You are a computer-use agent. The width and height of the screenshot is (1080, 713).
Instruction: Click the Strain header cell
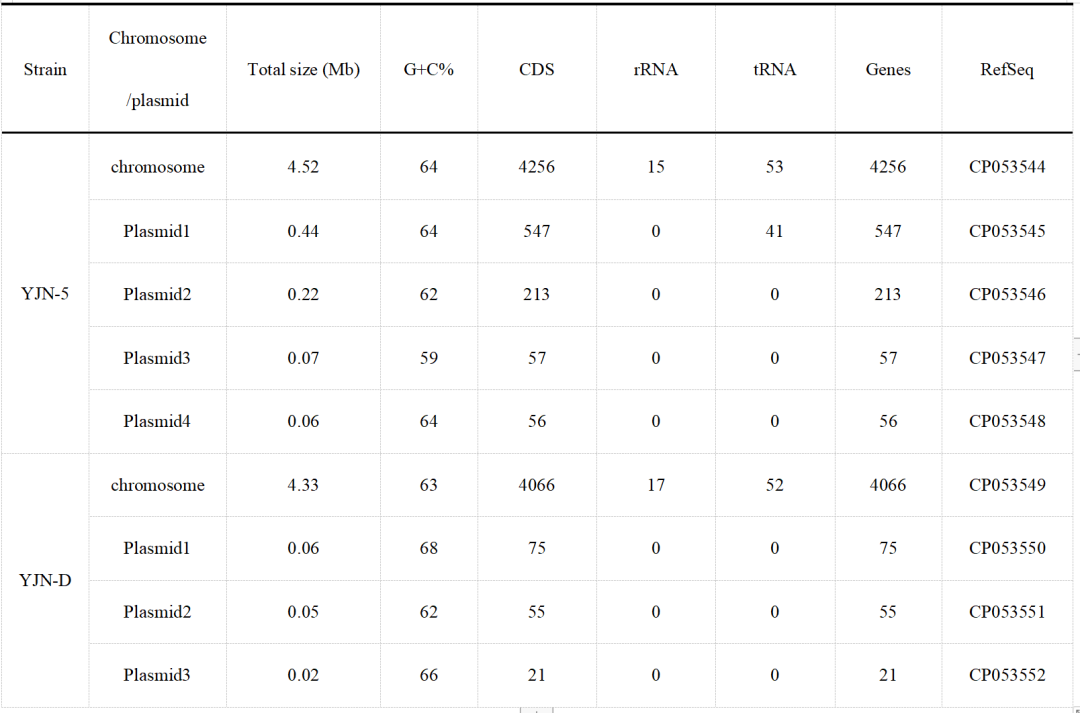tap(45, 70)
